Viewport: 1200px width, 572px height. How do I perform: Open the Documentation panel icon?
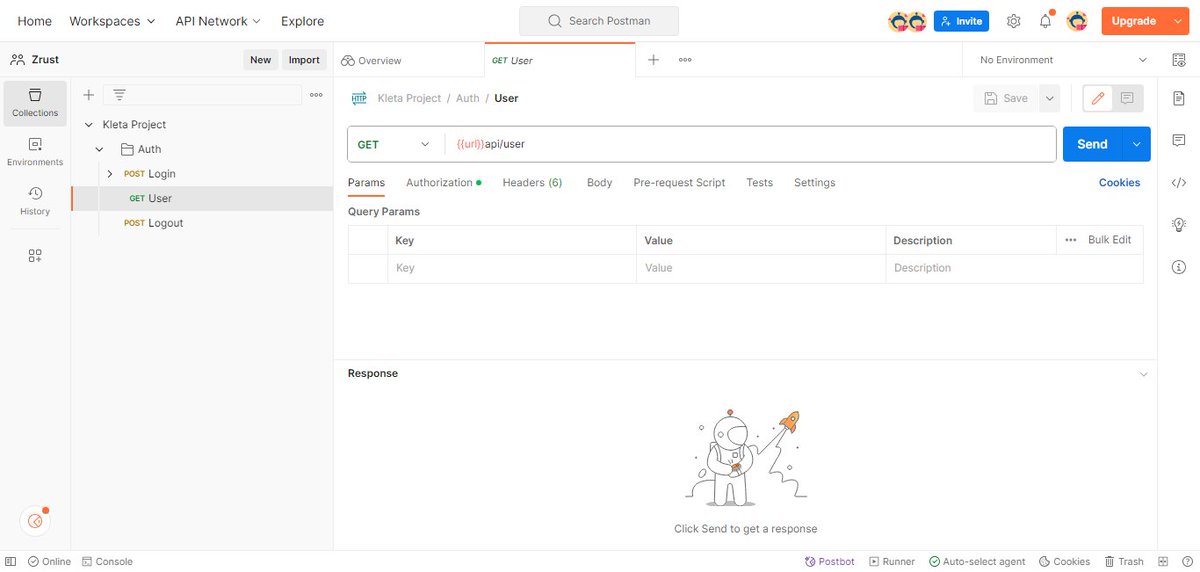click(x=1179, y=98)
